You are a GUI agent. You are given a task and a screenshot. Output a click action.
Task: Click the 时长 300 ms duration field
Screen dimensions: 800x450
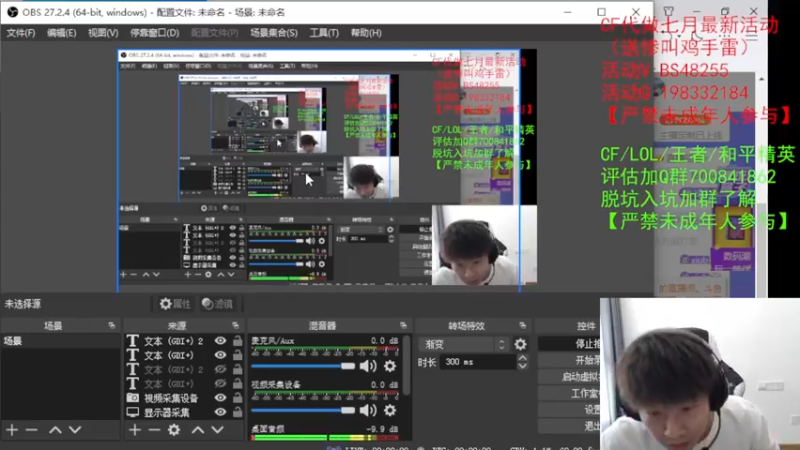478,362
